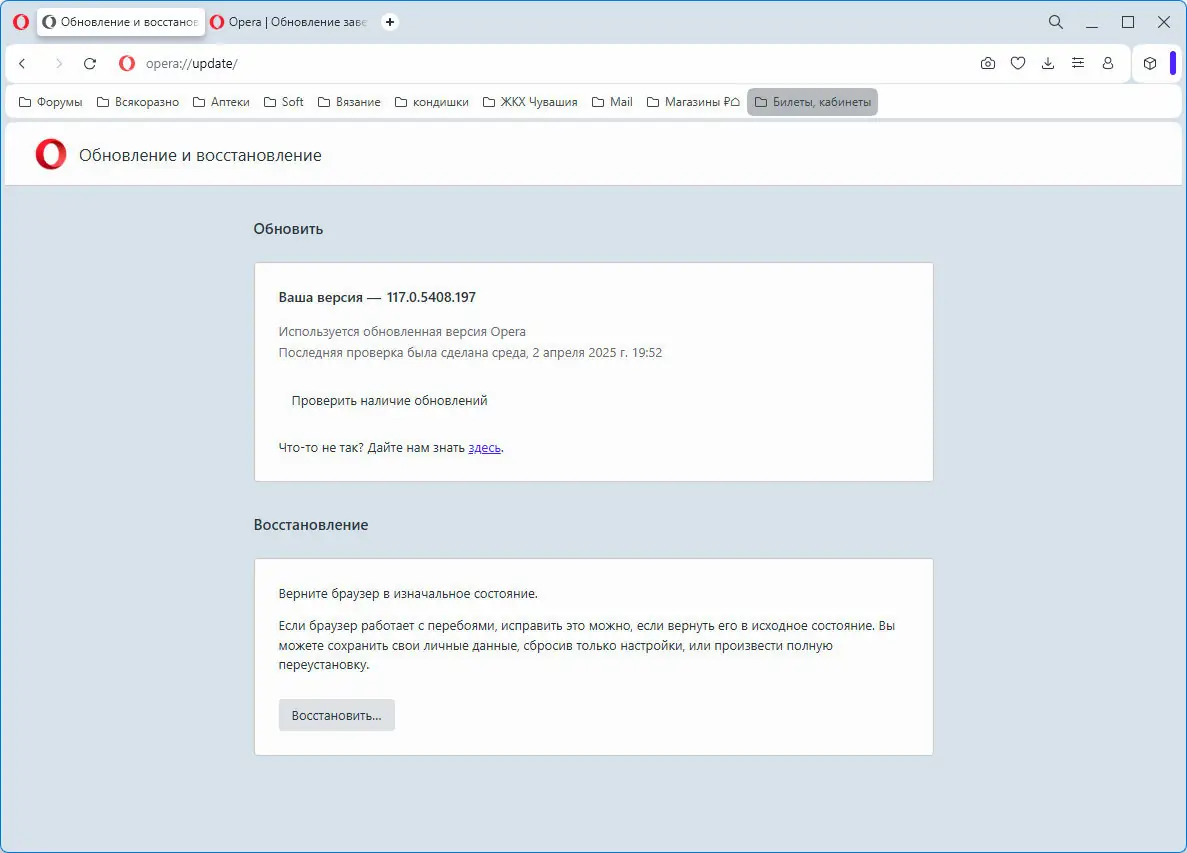Click the Обновить section heading
Viewport: 1187px width, 853px height.
[x=288, y=229]
